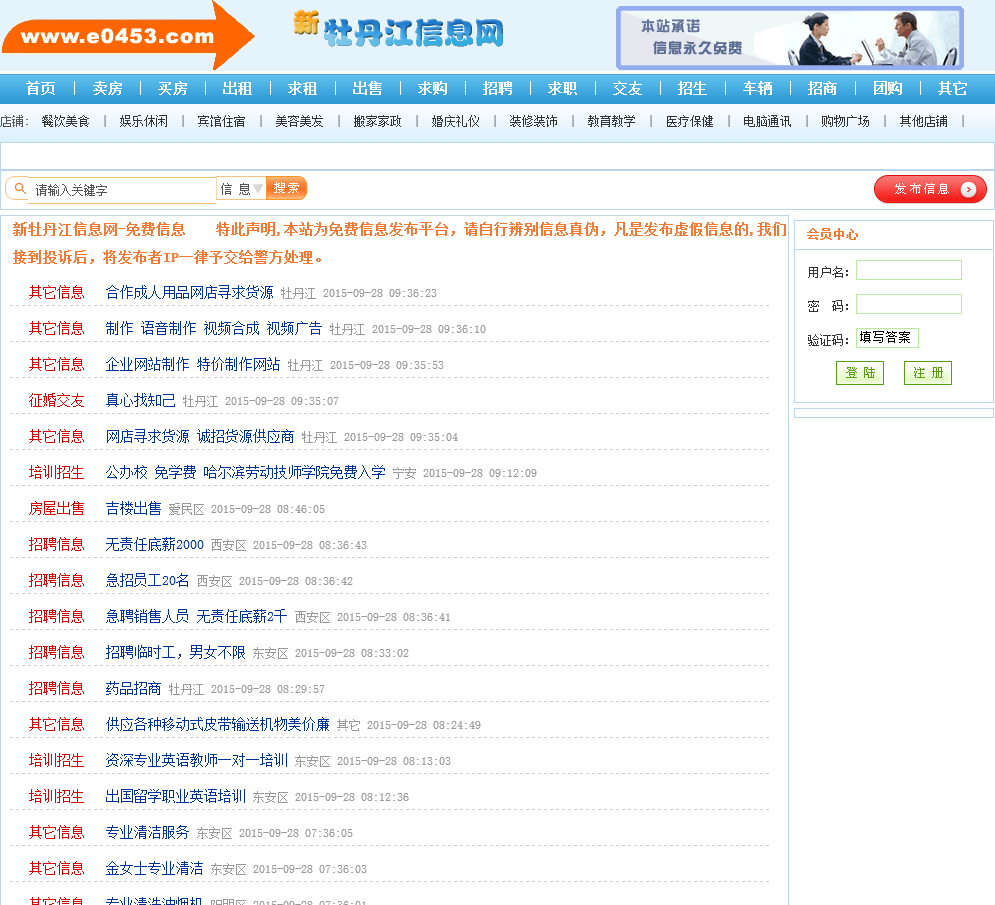Screen dimensions: 995x905
Task: Click the 新牡丹江信息网-免费信息 heading
Action: click(x=99, y=229)
